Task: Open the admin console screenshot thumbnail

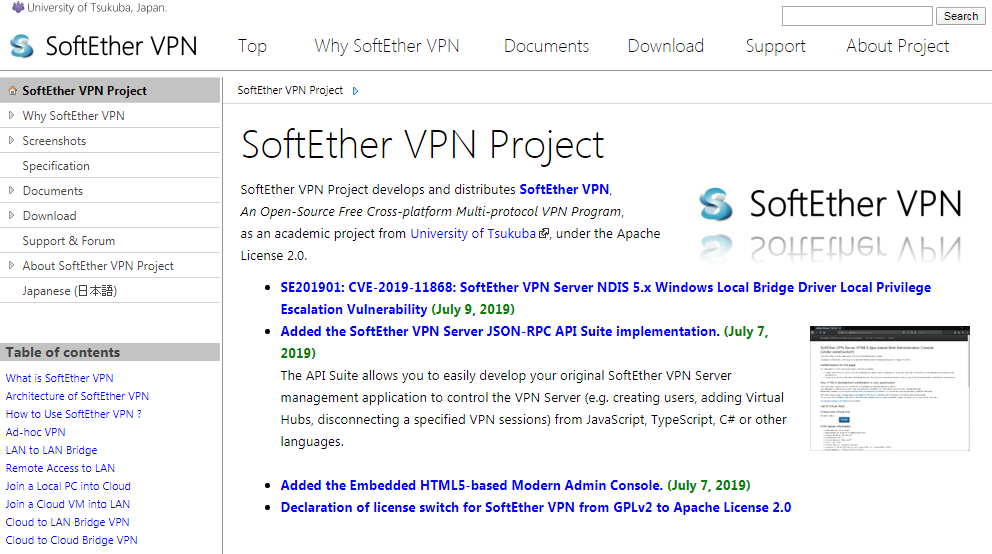Action: pos(890,388)
